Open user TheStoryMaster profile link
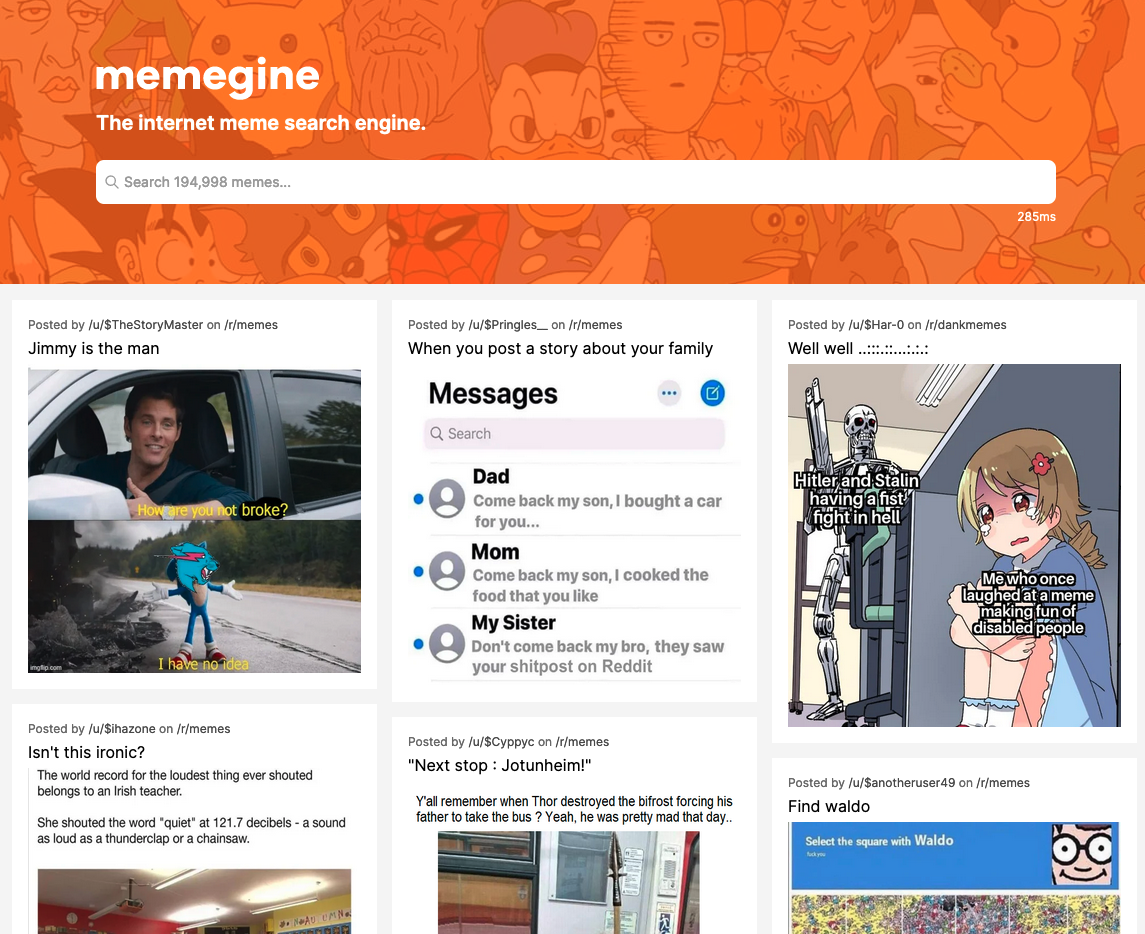 pos(145,325)
